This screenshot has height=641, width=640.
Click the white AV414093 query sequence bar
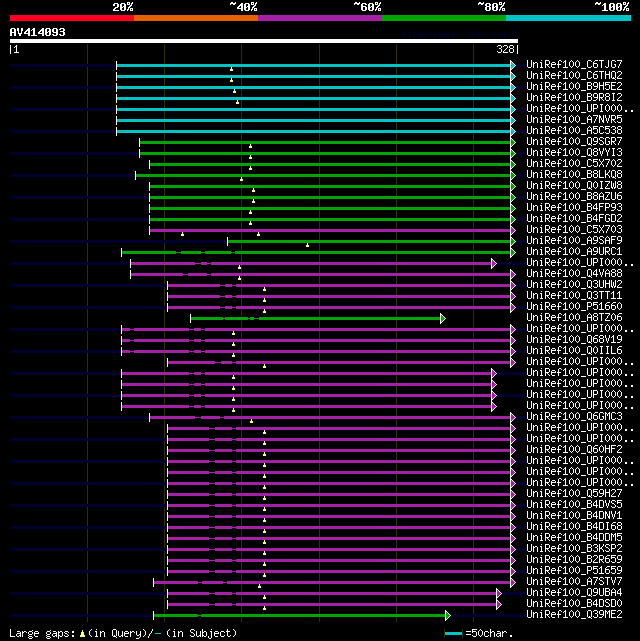point(264,41)
